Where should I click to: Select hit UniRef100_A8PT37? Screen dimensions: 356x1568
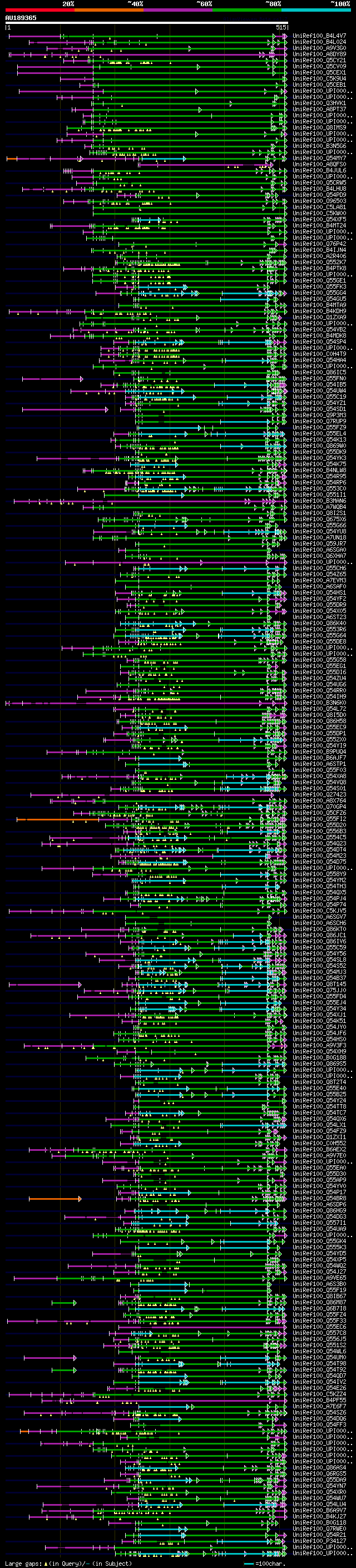tap(319, 110)
